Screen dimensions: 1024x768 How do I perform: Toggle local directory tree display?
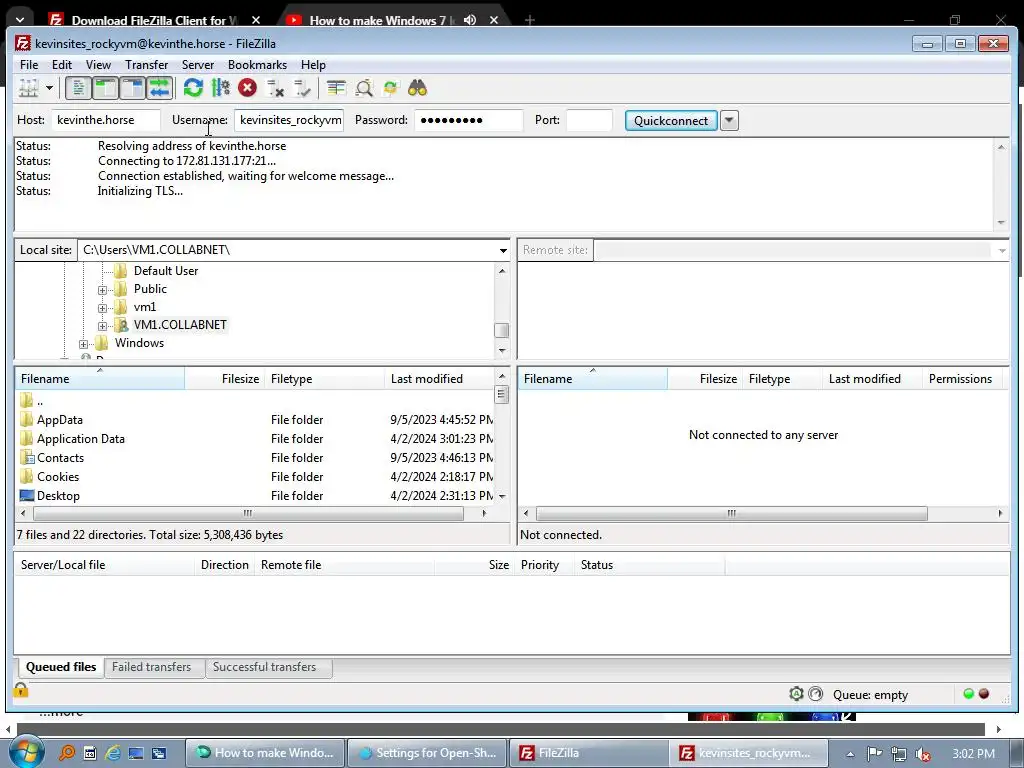pos(105,88)
